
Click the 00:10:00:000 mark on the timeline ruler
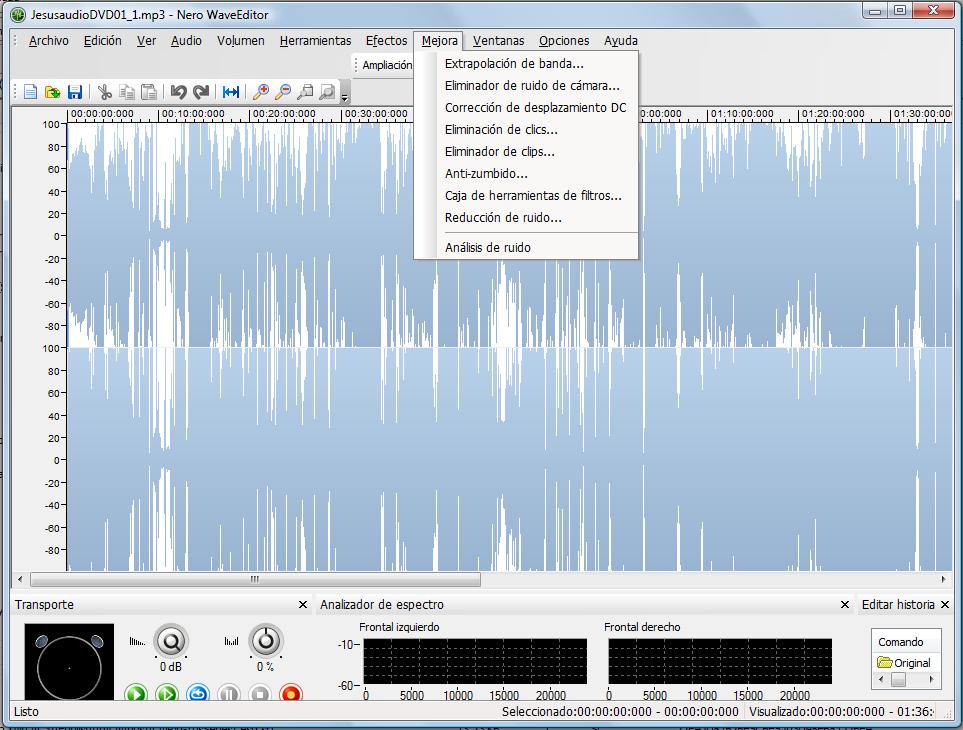tap(192, 114)
